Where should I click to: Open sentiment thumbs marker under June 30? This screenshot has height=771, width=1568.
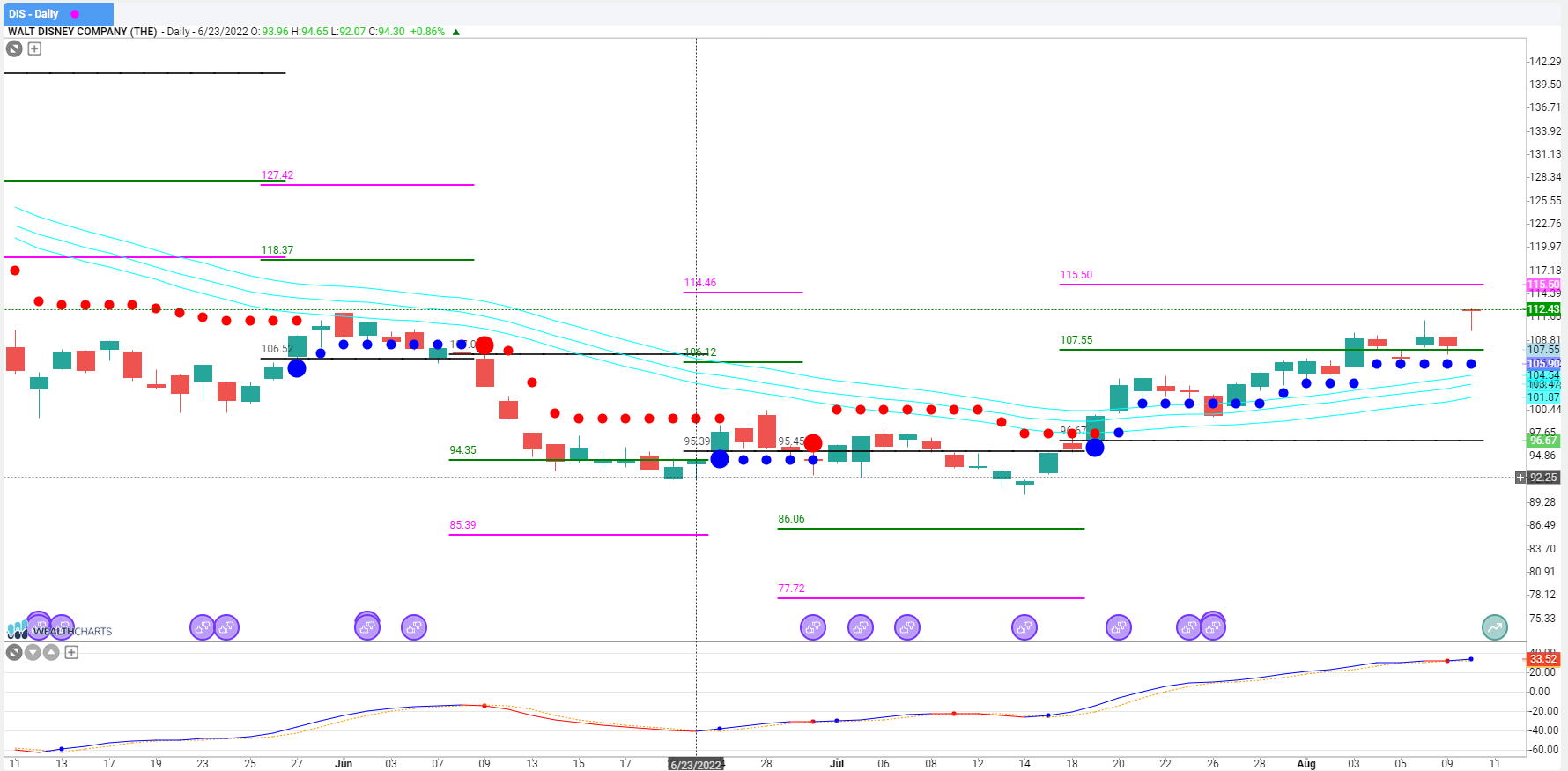[x=813, y=627]
